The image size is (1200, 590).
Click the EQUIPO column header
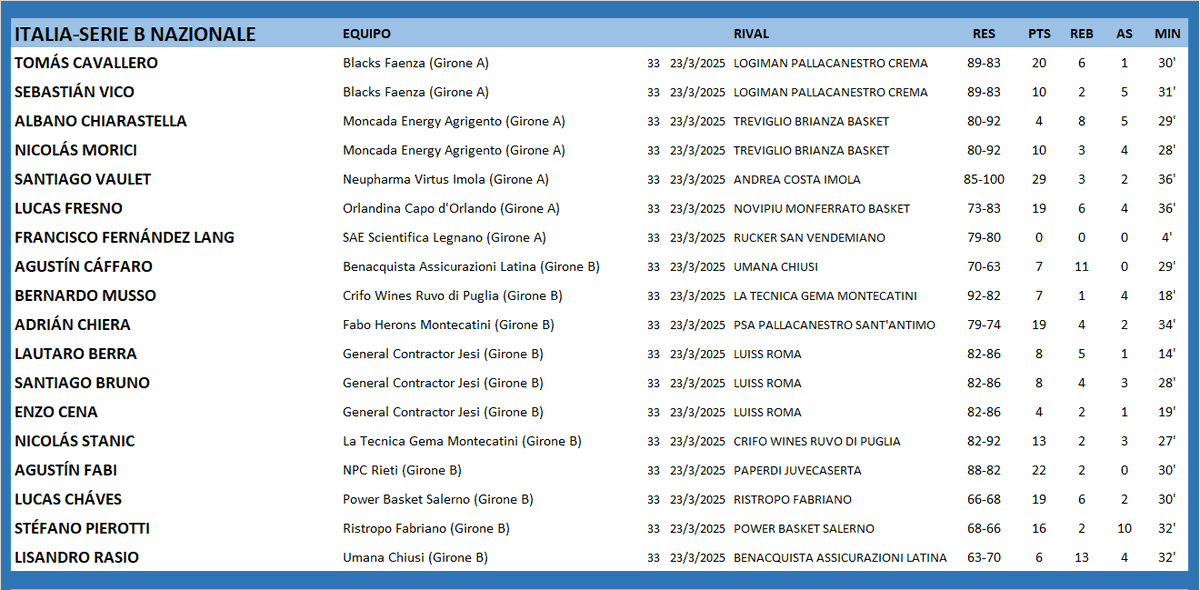pos(366,34)
